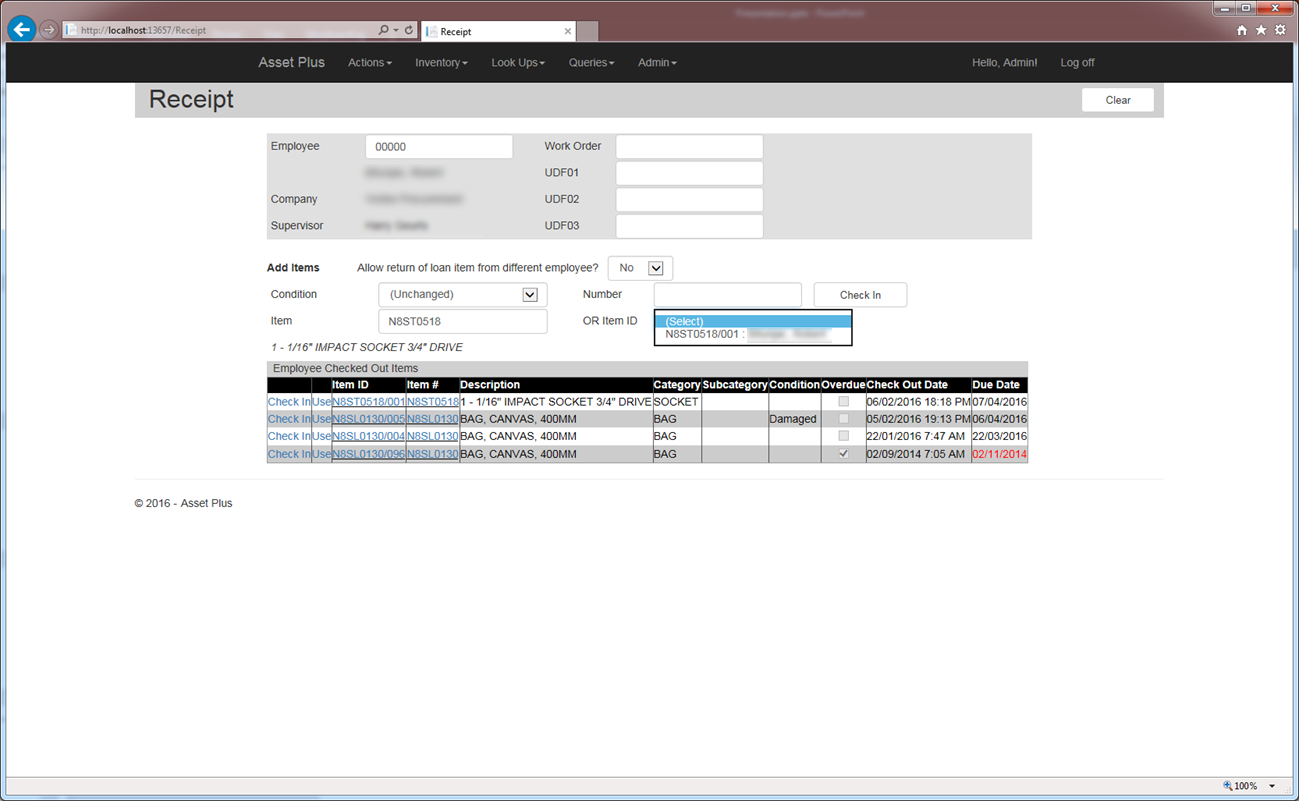Click the Clear button

1118,100
